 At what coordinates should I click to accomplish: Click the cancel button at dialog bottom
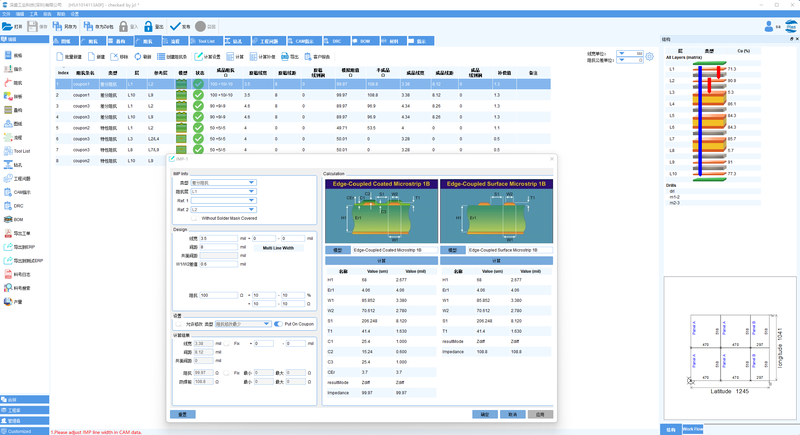coord(513,415)
